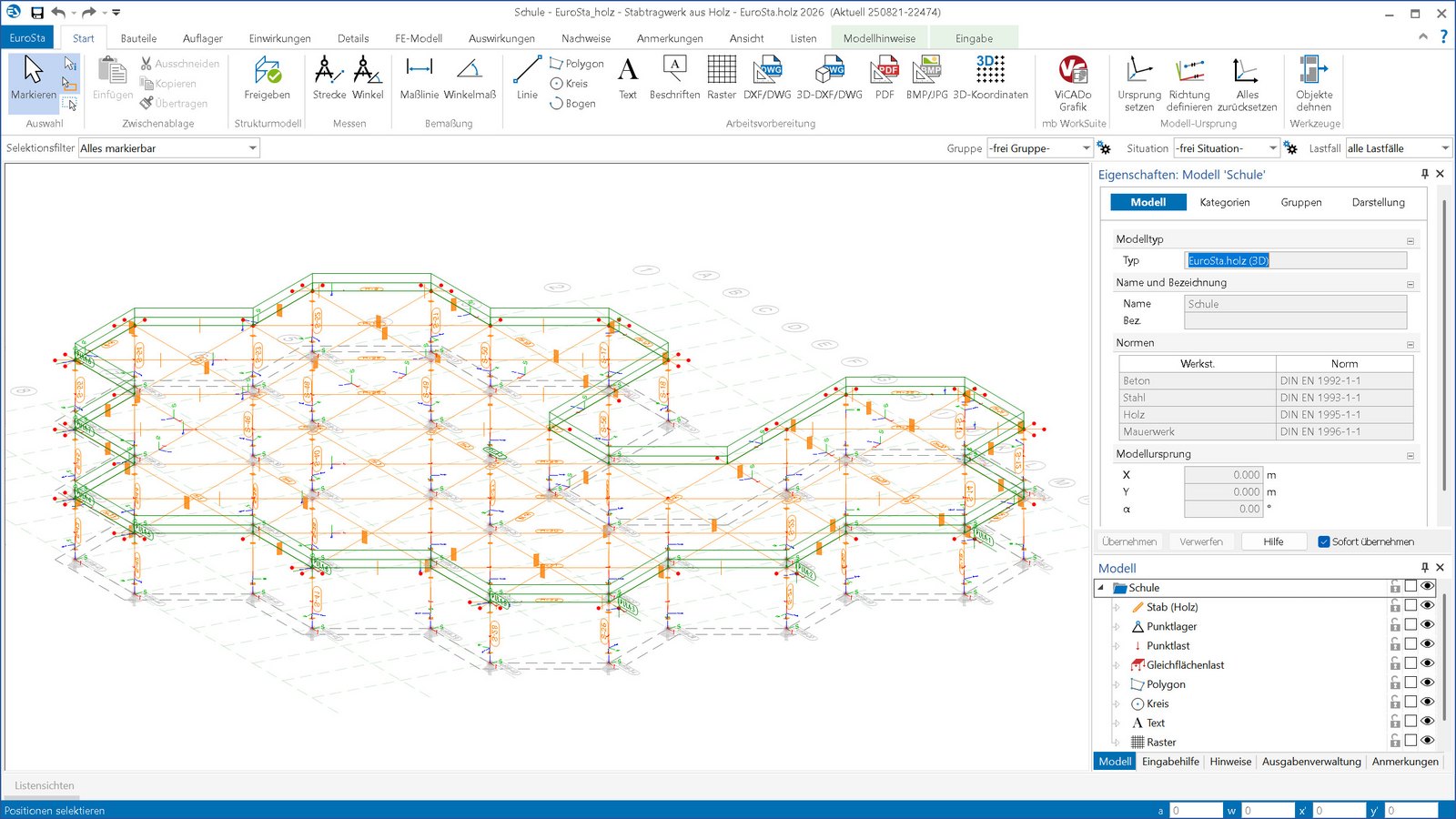This screenshot has height=819, width=1456.
Task: Open the Kategorien properties tab
Action: coord(1224,202)
